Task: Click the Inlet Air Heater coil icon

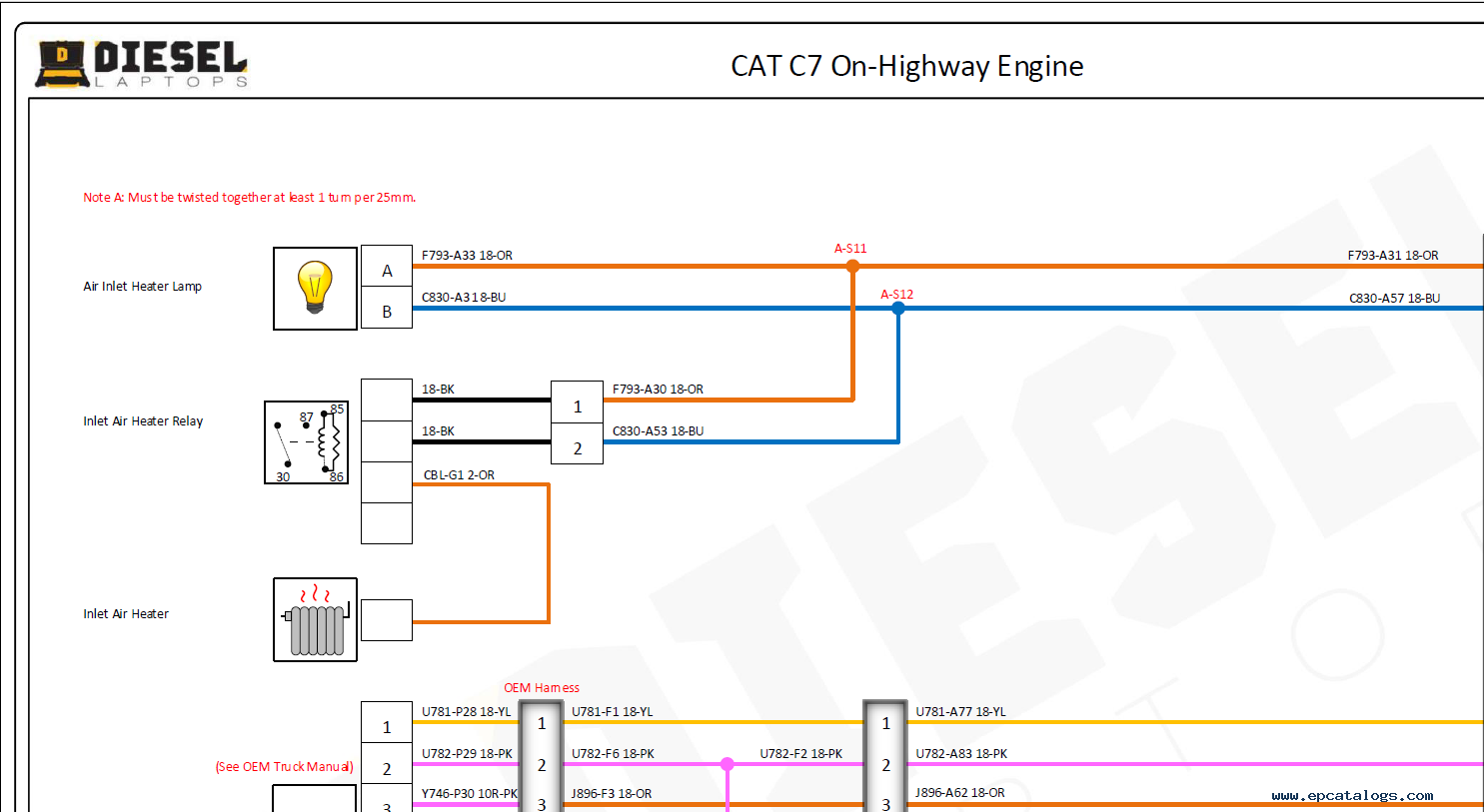Action: [x=315, y=619]
